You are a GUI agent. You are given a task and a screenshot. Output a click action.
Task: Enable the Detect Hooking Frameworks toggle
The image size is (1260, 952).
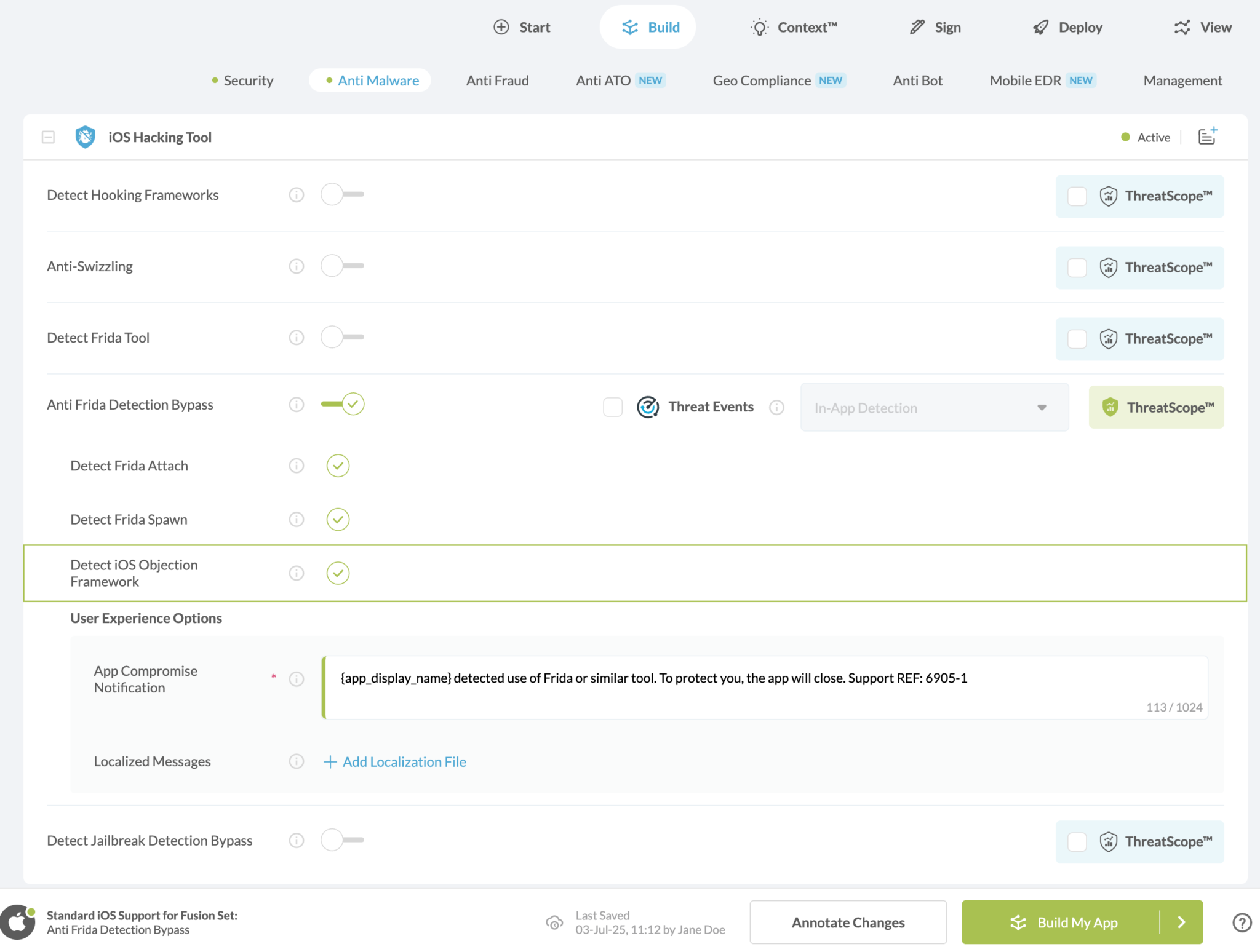[342, 194]
